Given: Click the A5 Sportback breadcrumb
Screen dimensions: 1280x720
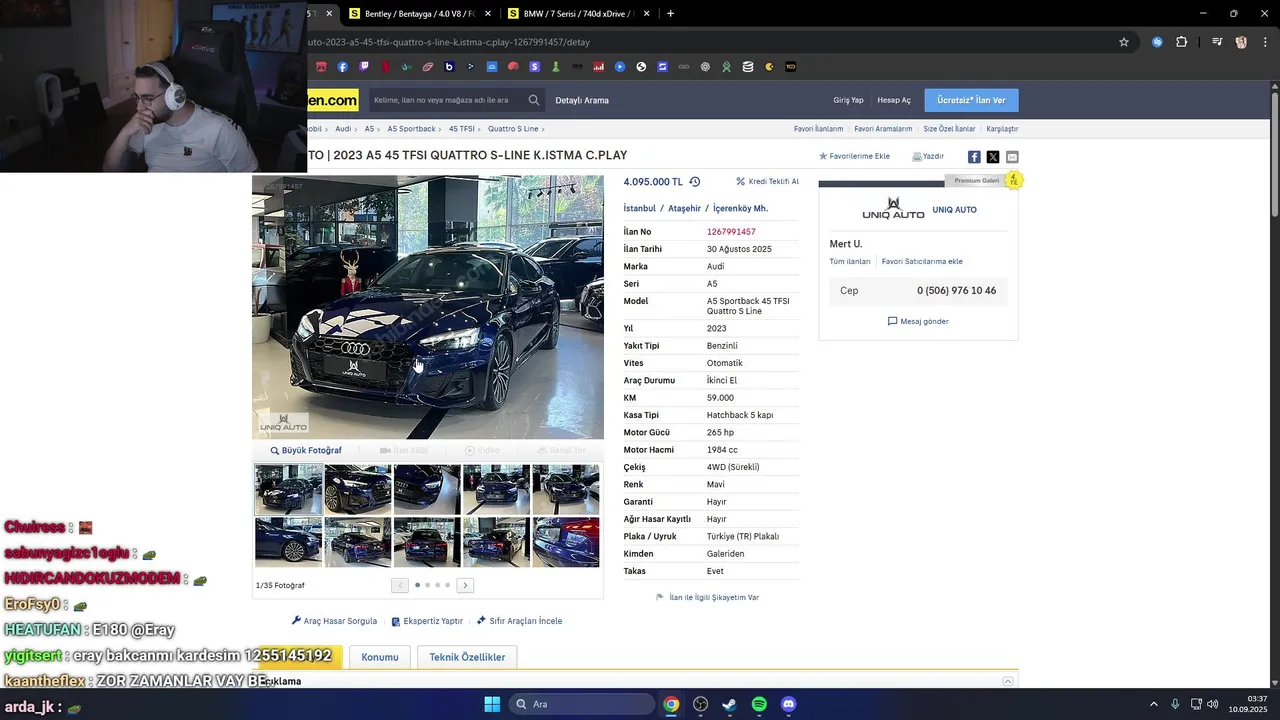Looking at the screenshot, I should (x=411, y=129).
